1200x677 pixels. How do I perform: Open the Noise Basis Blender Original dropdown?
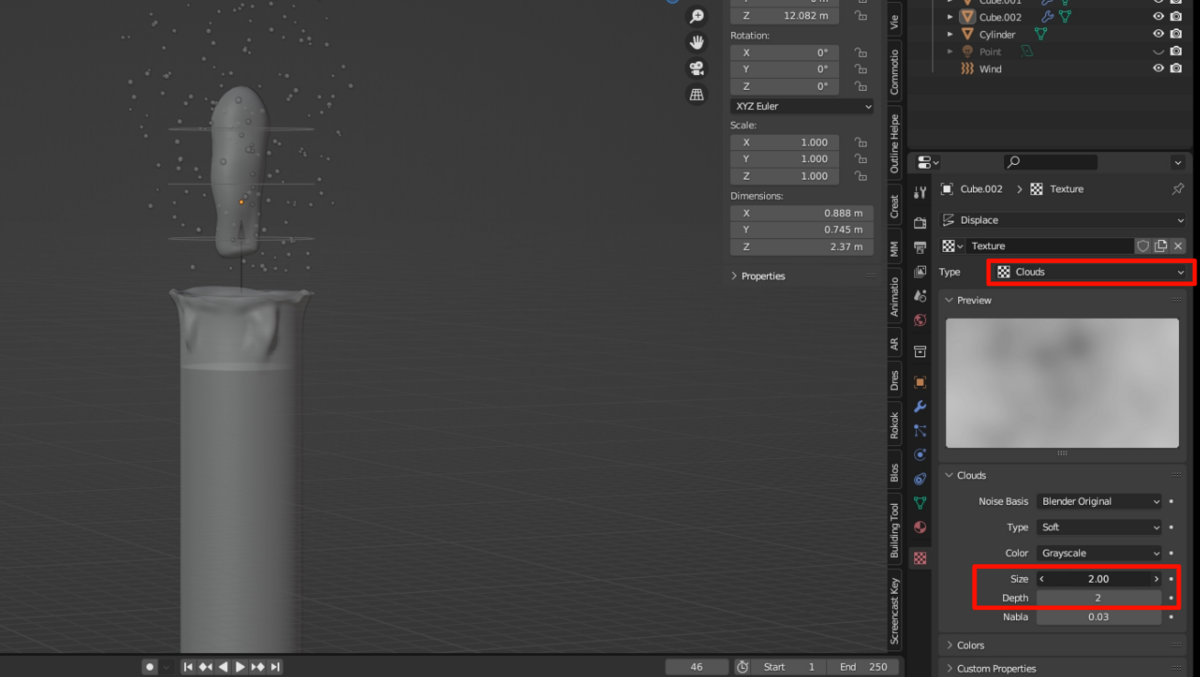pyautogui.click(x=1100, y=502)
